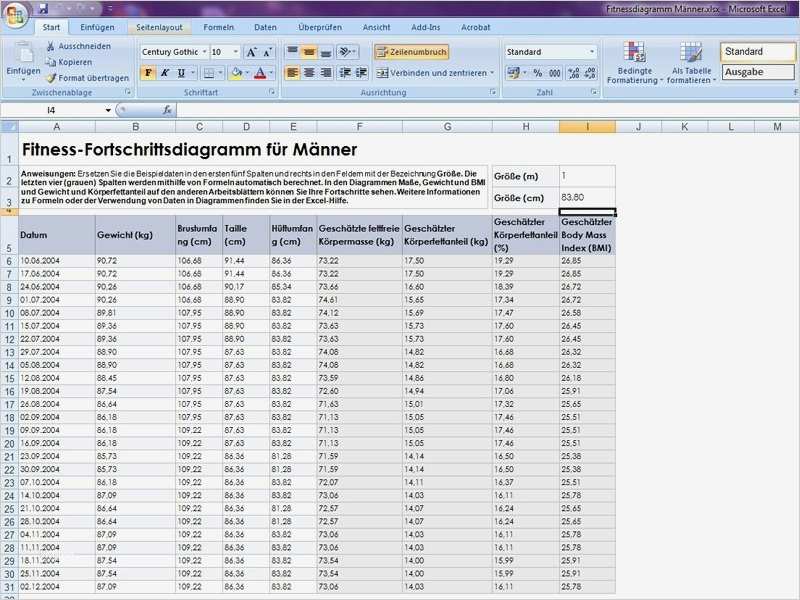Viewport: 800px width, 600px height.
Task: Toggle underline formatting
Action: (180, 72)
